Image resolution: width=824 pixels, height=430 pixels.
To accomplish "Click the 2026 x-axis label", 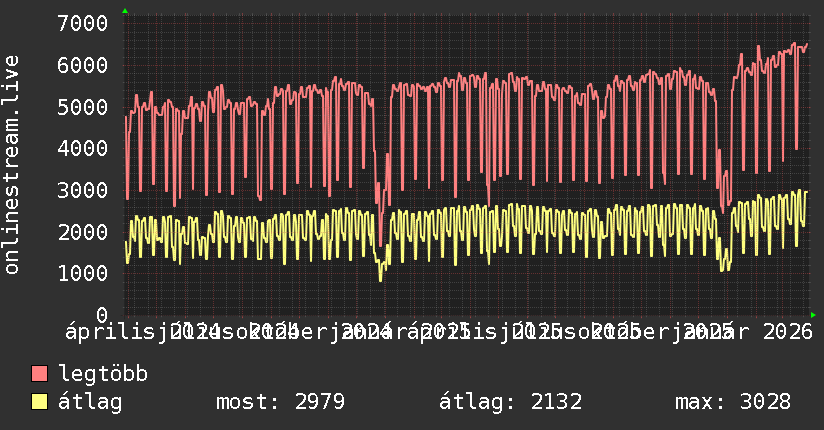I will click(787, 332).
